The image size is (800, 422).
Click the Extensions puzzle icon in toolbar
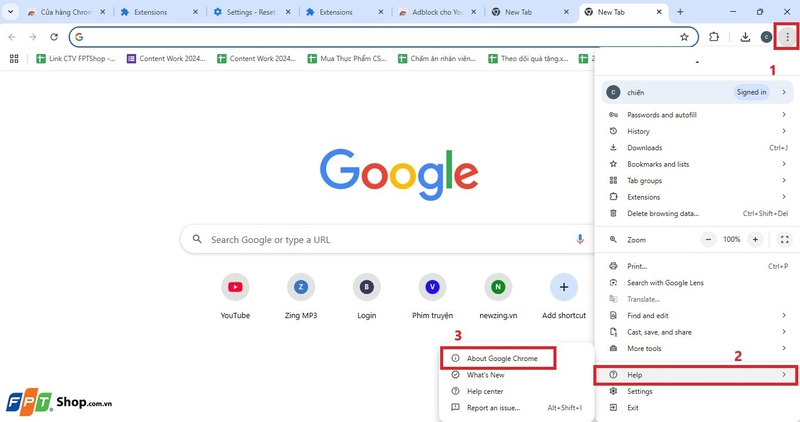(714, 37)
